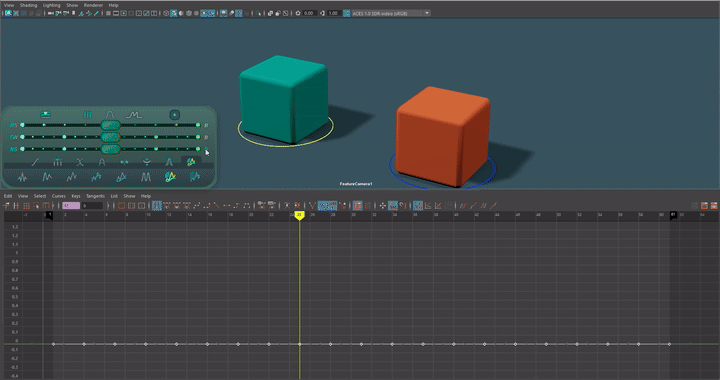This screenshot has width=720, height=380.
Task: Expand the Graph Editor View menu
Action: coord(22,196)
